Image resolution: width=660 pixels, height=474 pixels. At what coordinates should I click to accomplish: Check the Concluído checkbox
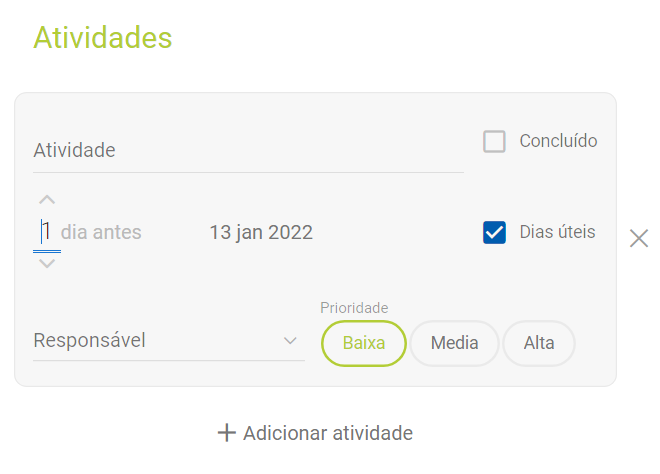(494, 142)
